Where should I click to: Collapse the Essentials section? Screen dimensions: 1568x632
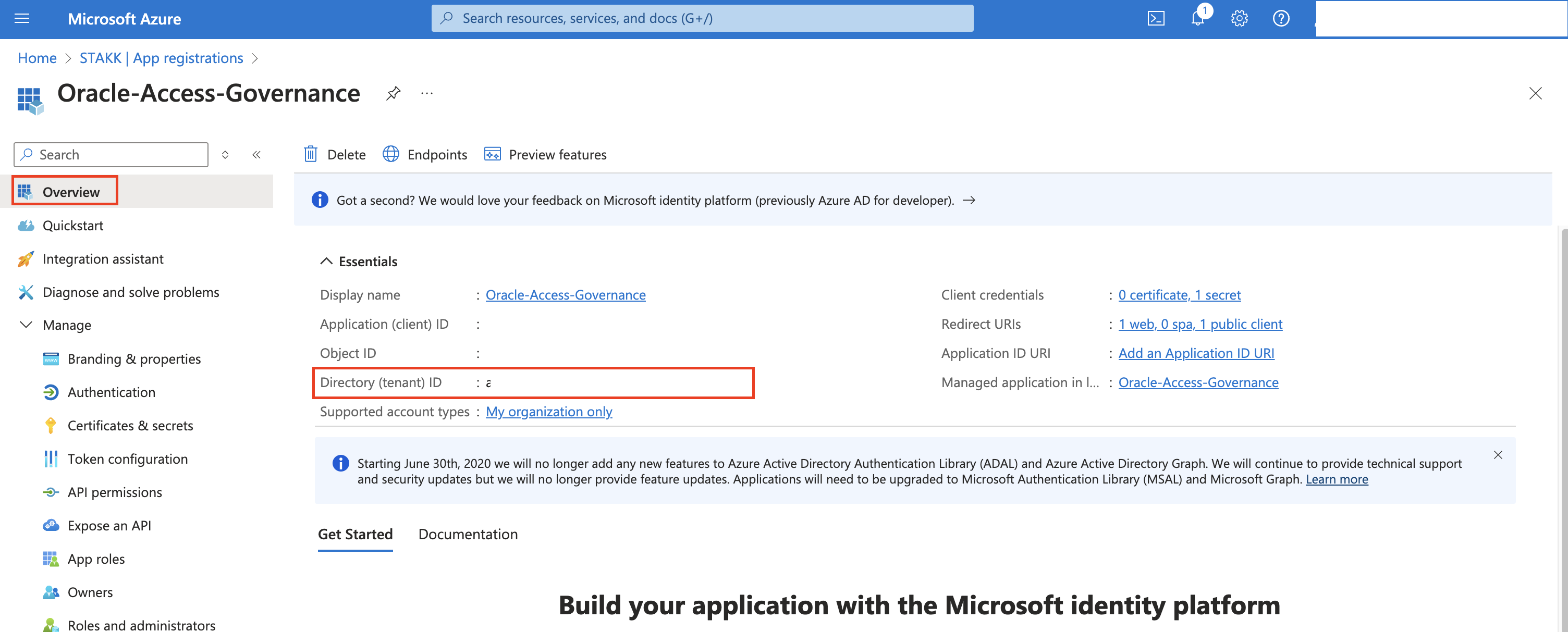pyautogui.click(x=326, y=261)
